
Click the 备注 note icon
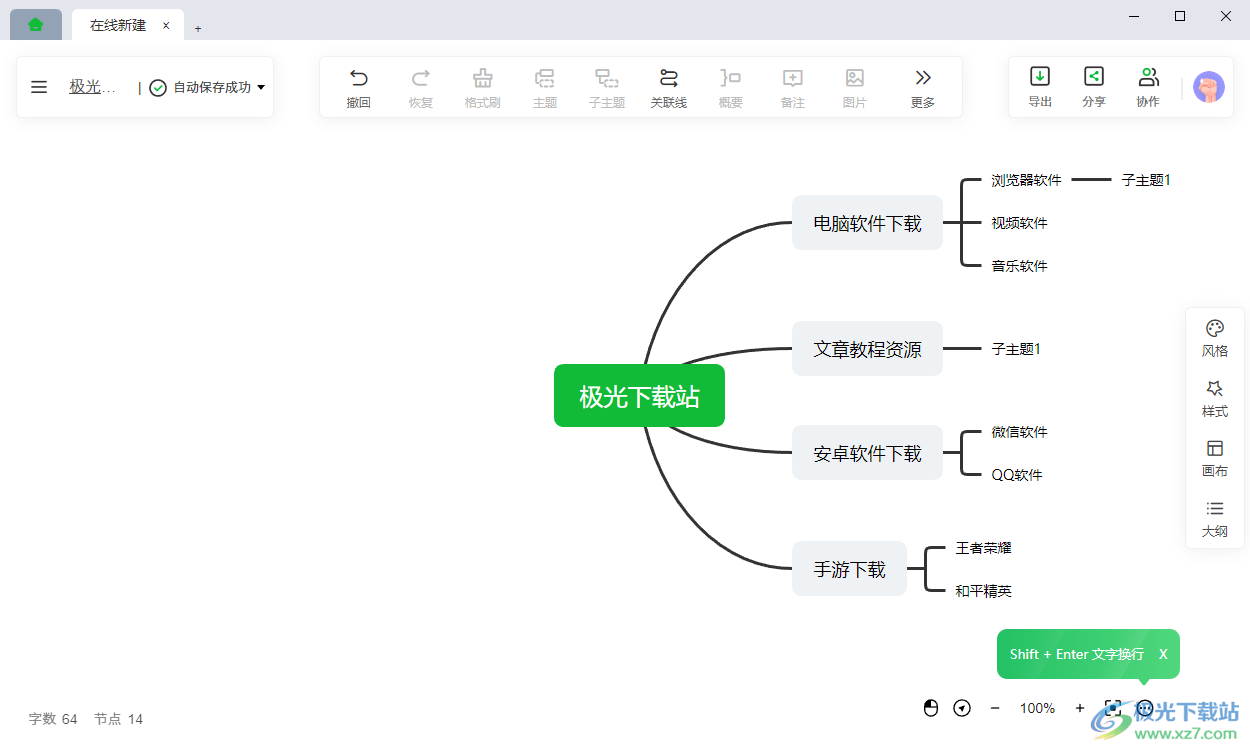(x=793, y=78)
